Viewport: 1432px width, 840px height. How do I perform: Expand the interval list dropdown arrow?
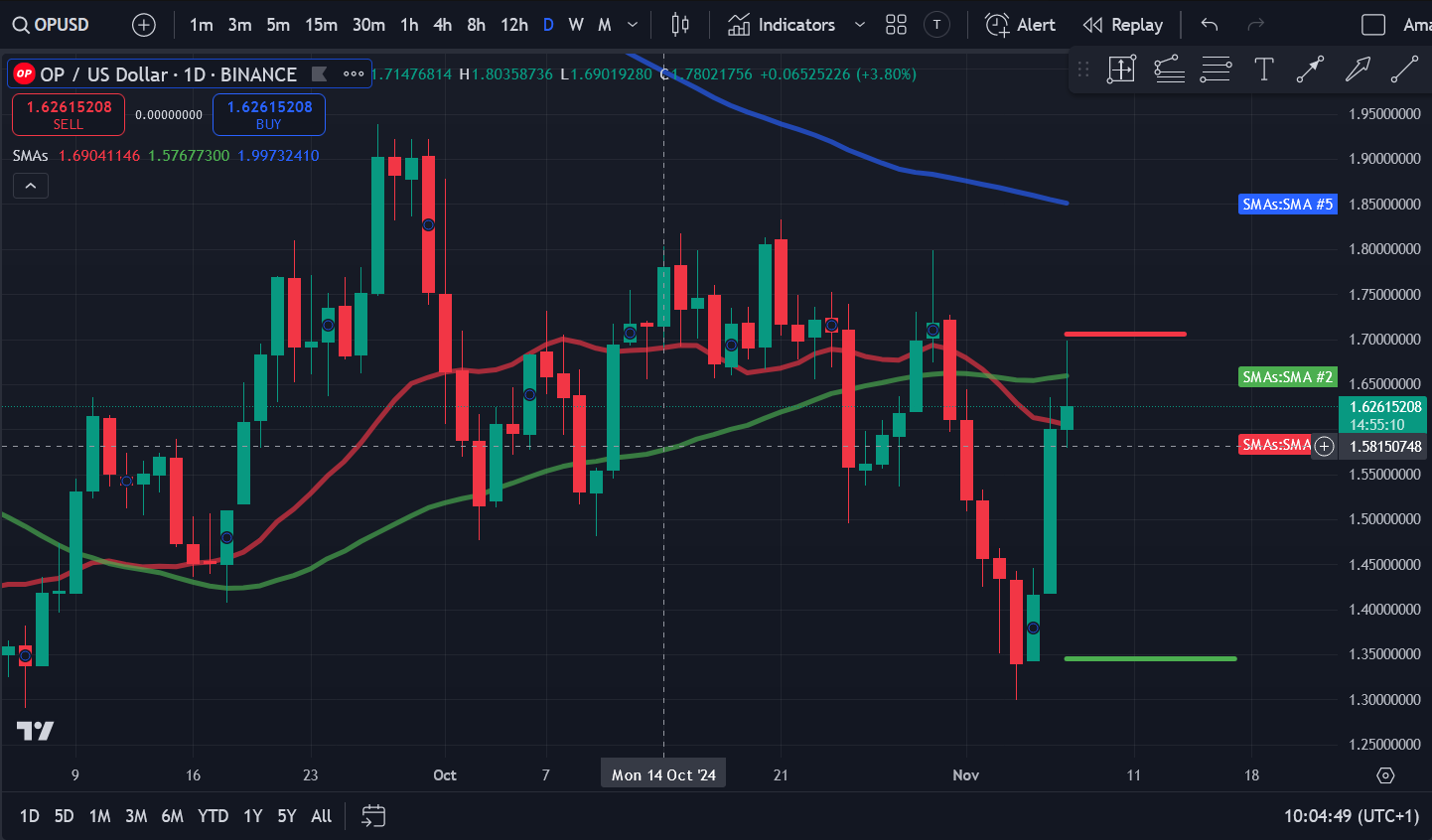pyautogui.click(x=633, y=25)
